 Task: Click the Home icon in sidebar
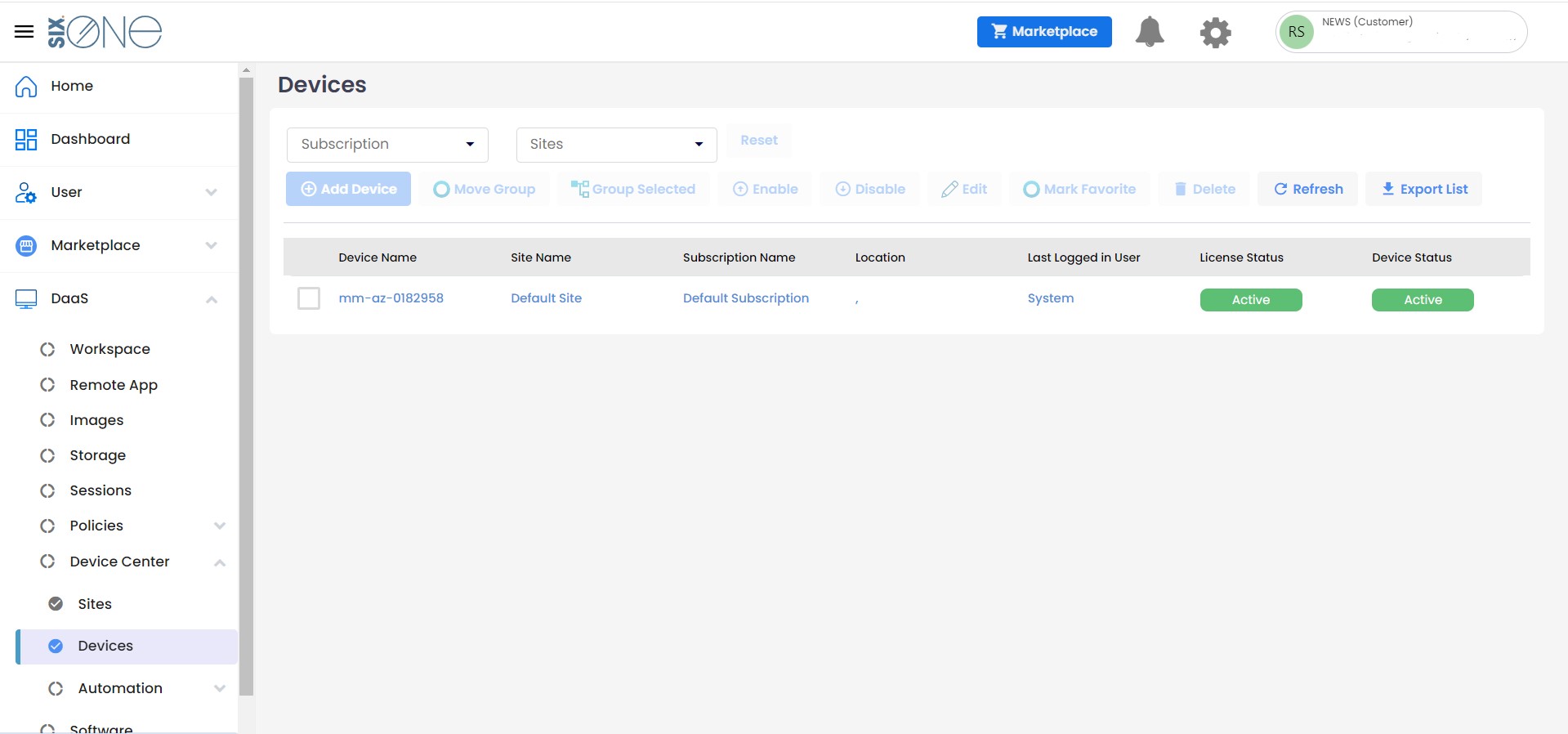(26, 86)
